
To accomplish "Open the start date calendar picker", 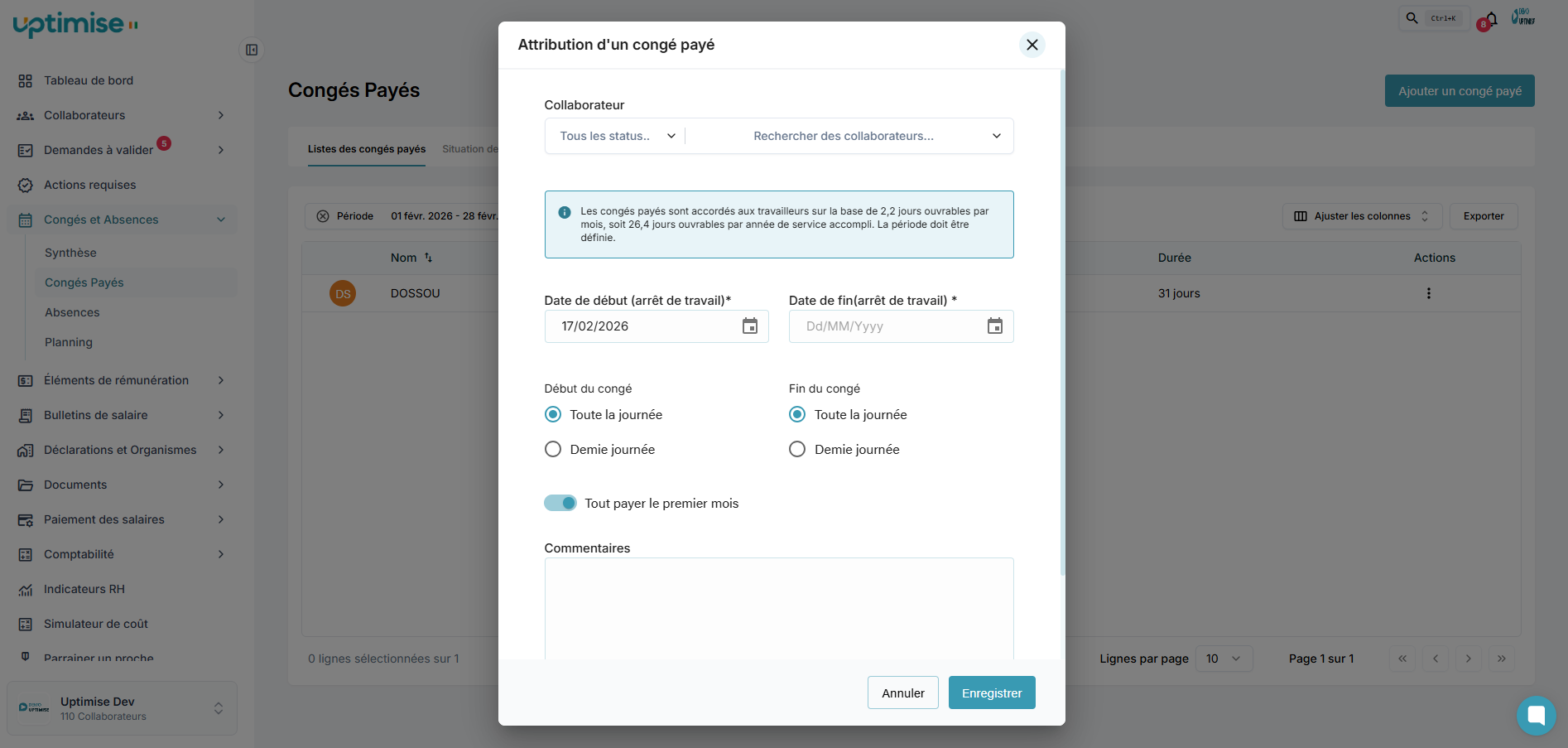I will 749,326.
